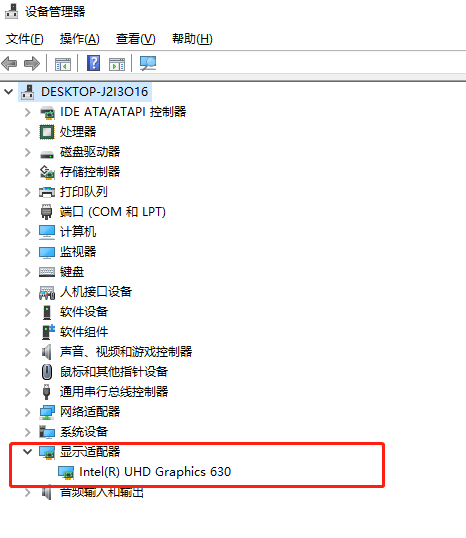Select the 键盘 label
The image size is (466, 538).
72,272
